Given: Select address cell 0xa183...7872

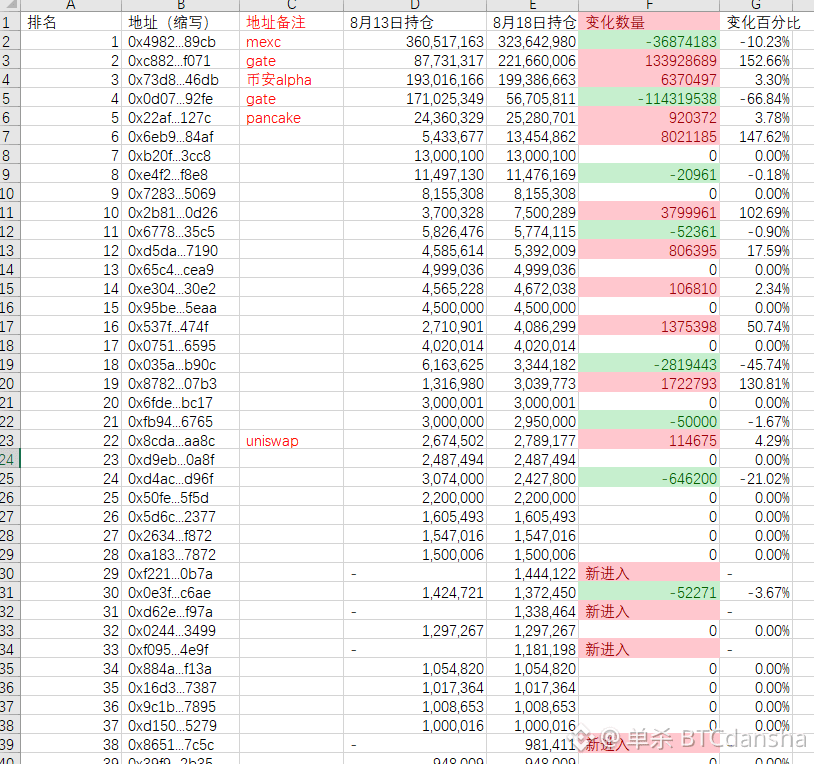Looking at the screenshot, I should 180,554.
